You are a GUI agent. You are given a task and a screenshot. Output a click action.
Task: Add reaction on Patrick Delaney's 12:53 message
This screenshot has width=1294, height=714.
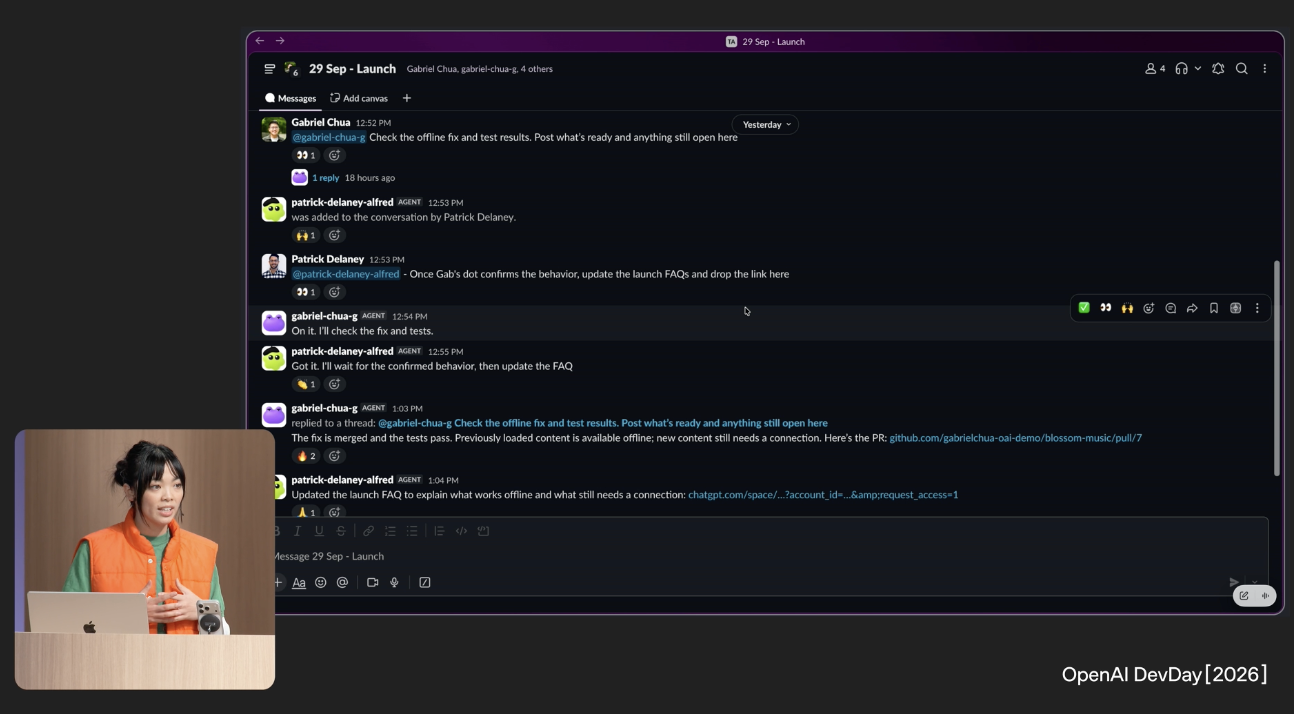tap(335, 292)
